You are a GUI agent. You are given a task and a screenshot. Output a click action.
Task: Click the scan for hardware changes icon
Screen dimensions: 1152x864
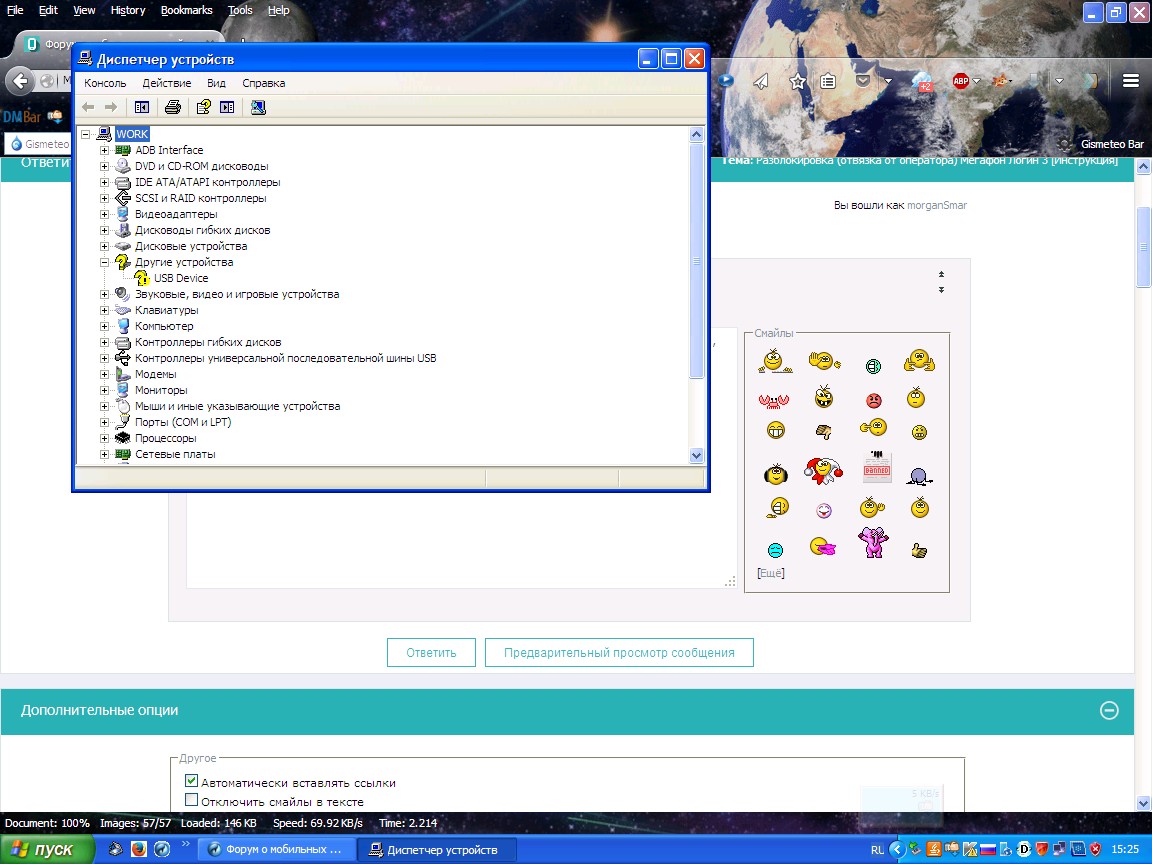click(258, 107)
